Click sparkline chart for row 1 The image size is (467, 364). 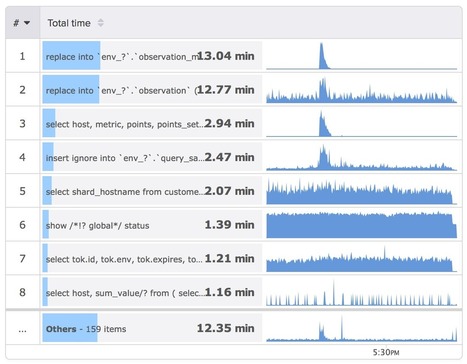pos(362,56)
